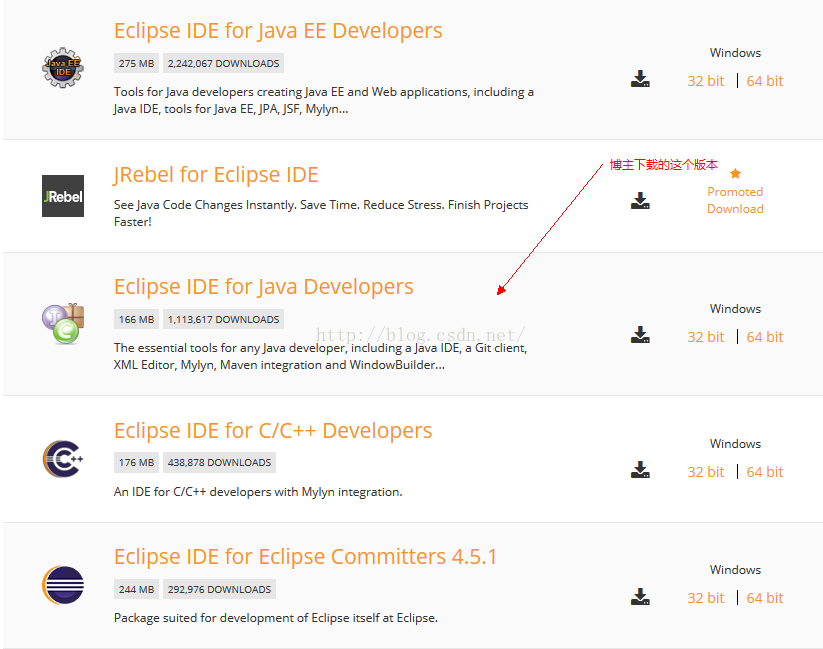823x649 pixels.
Task: Click the 176 MB size badge
Action: (x=136, y=463)
